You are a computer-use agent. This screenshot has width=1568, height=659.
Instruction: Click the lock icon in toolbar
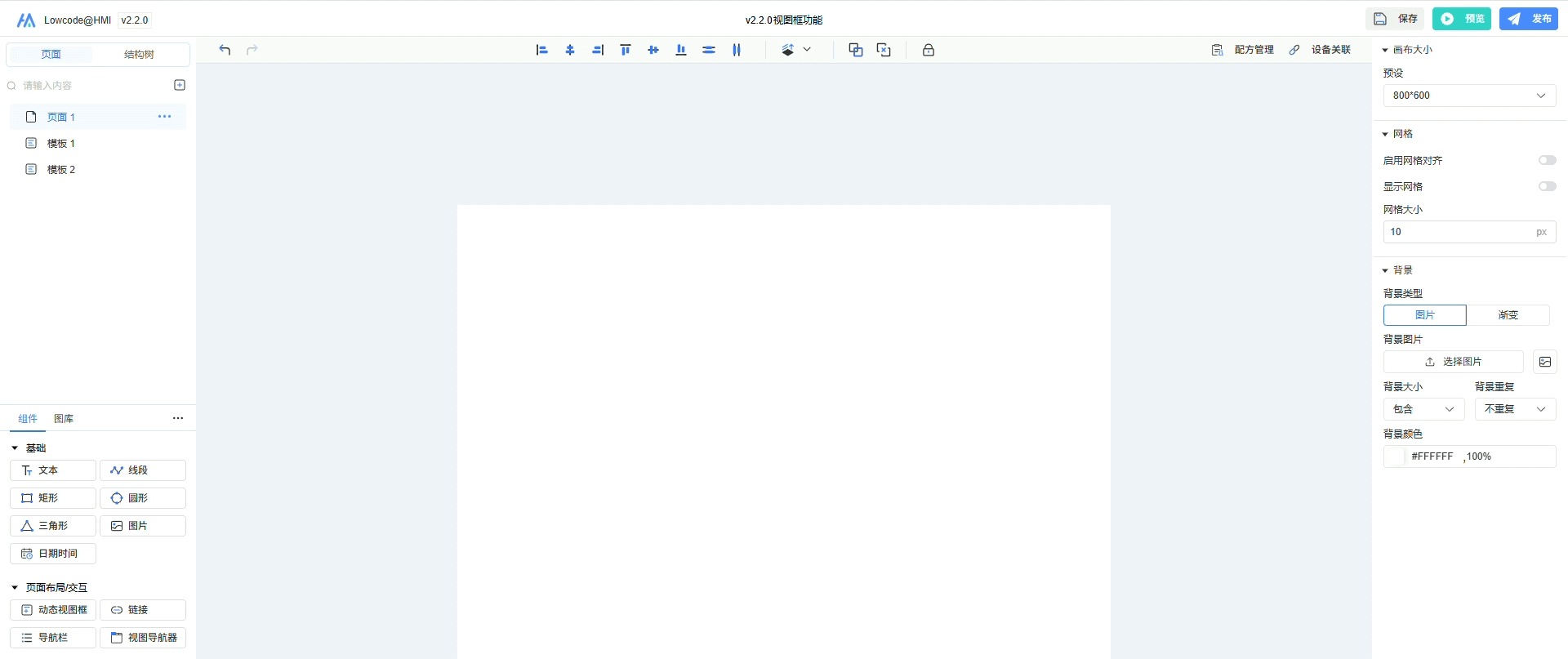pos(929,50)
